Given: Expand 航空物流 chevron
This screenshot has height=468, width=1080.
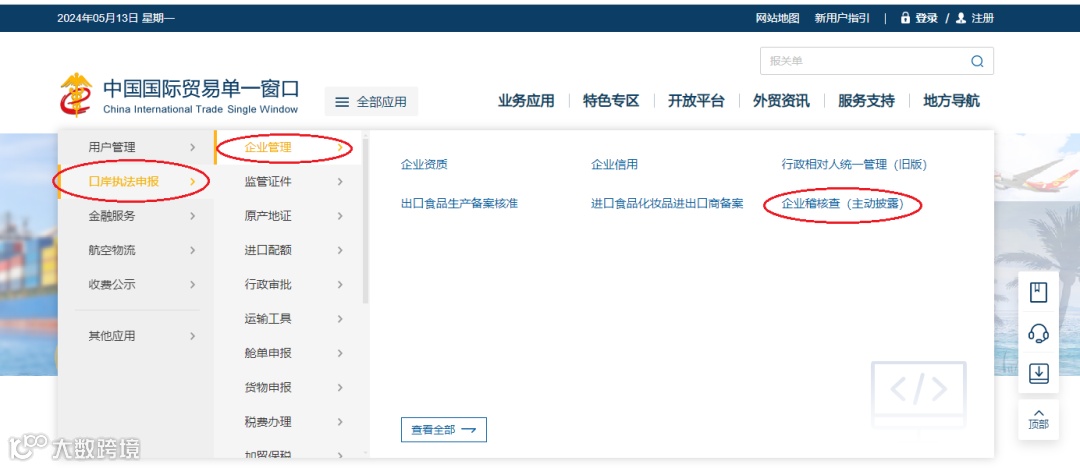Looking at the screenshot, I should point(192,250).
